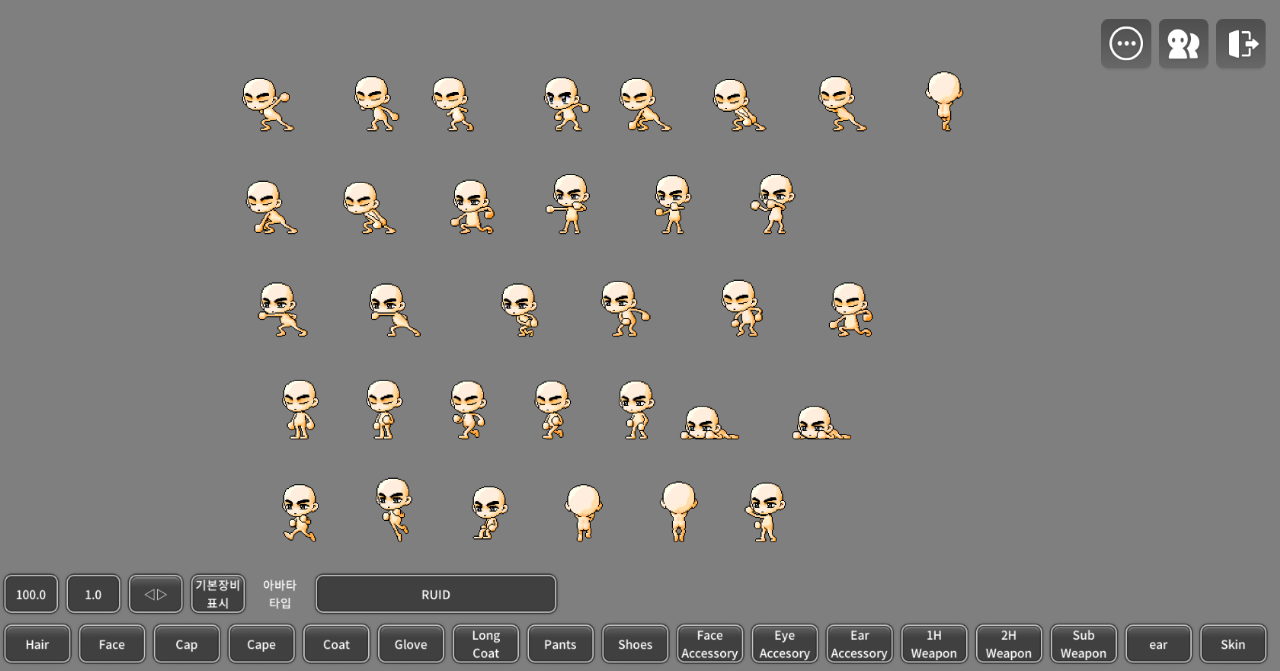Viewport: 1280px width, 671px height.
Task: Toggle the left-right flip arrows button
Action: [x=155, y=594]
